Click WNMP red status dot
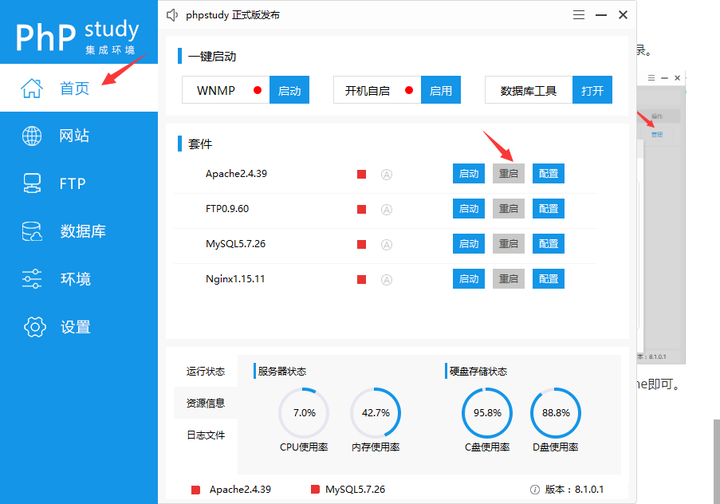 coord(258,90)
